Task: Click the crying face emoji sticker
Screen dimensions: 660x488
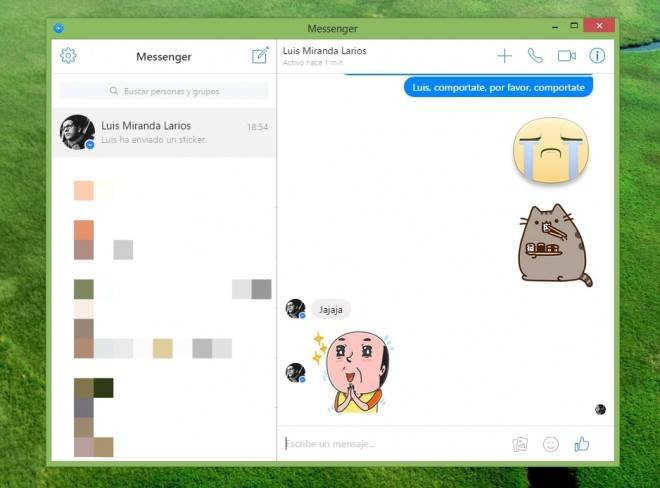Action: (551, 150)
